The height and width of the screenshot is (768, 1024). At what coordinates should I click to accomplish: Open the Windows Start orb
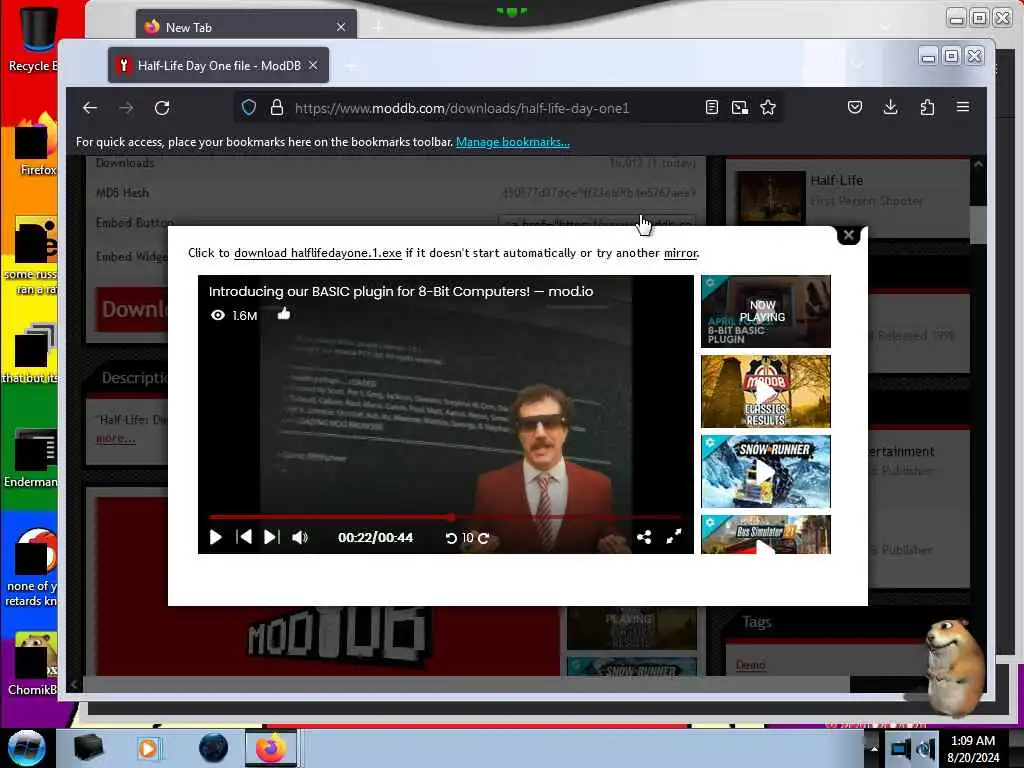pyautogui.click(x=26, y=748)
